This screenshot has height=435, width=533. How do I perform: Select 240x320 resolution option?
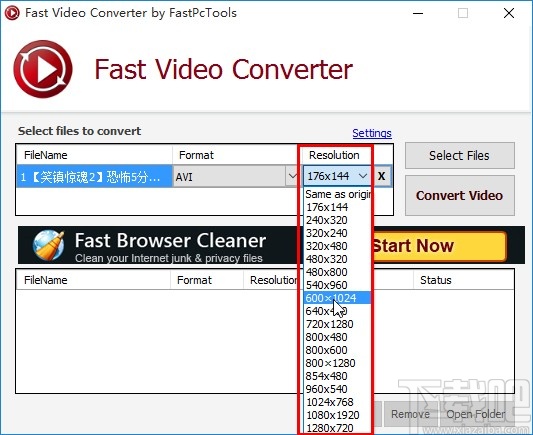(337, 220)
